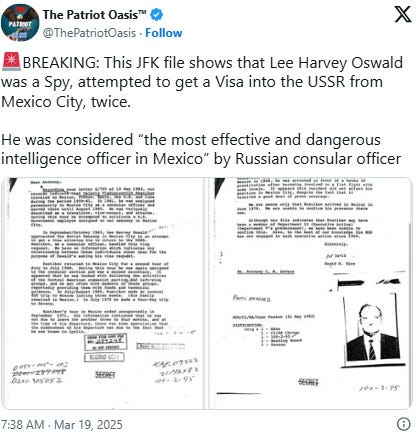This screenshot has height=433, width=416.
Task: Click the blue verified checkmark badge
Action: [x=157, y=15]
